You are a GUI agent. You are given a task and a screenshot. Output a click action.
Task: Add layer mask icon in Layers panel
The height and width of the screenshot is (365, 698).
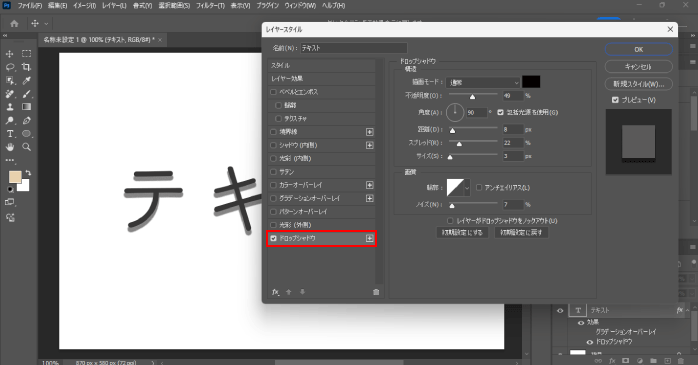point(625,361)
